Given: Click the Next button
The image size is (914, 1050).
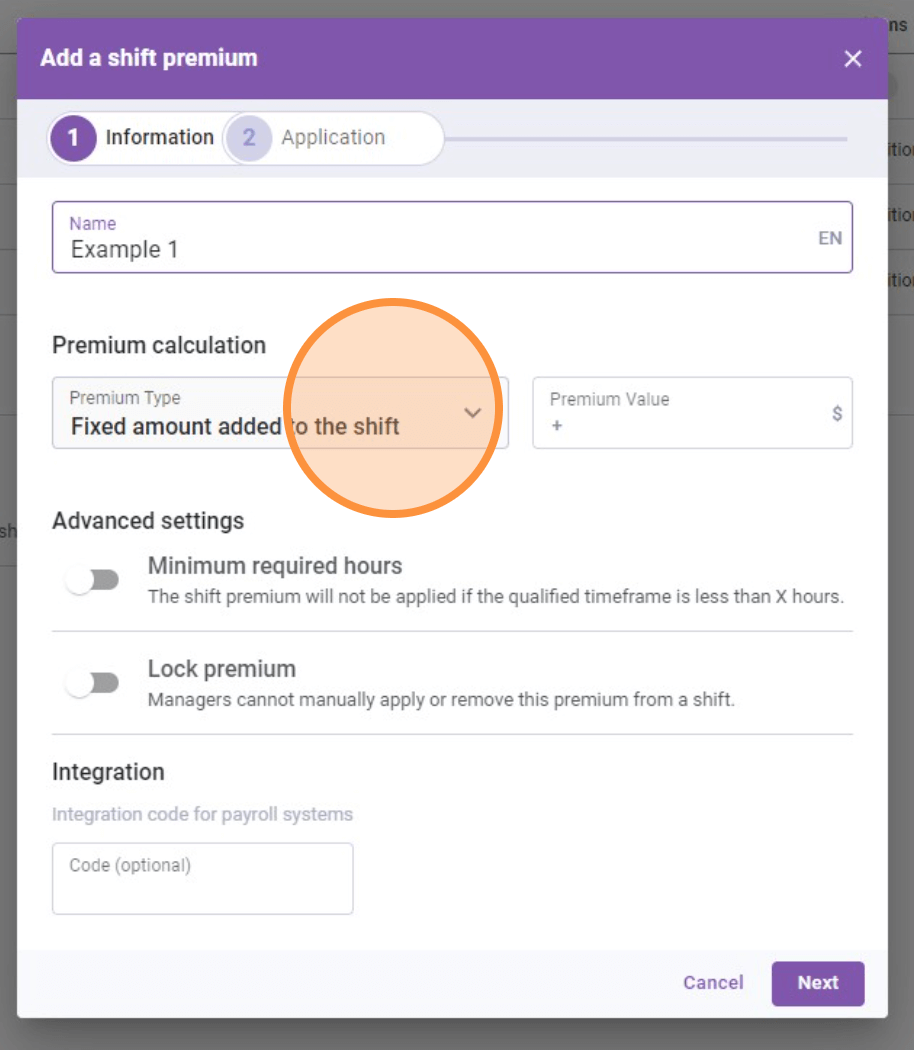Looking at the screenshot, I should tap(817, 983).
